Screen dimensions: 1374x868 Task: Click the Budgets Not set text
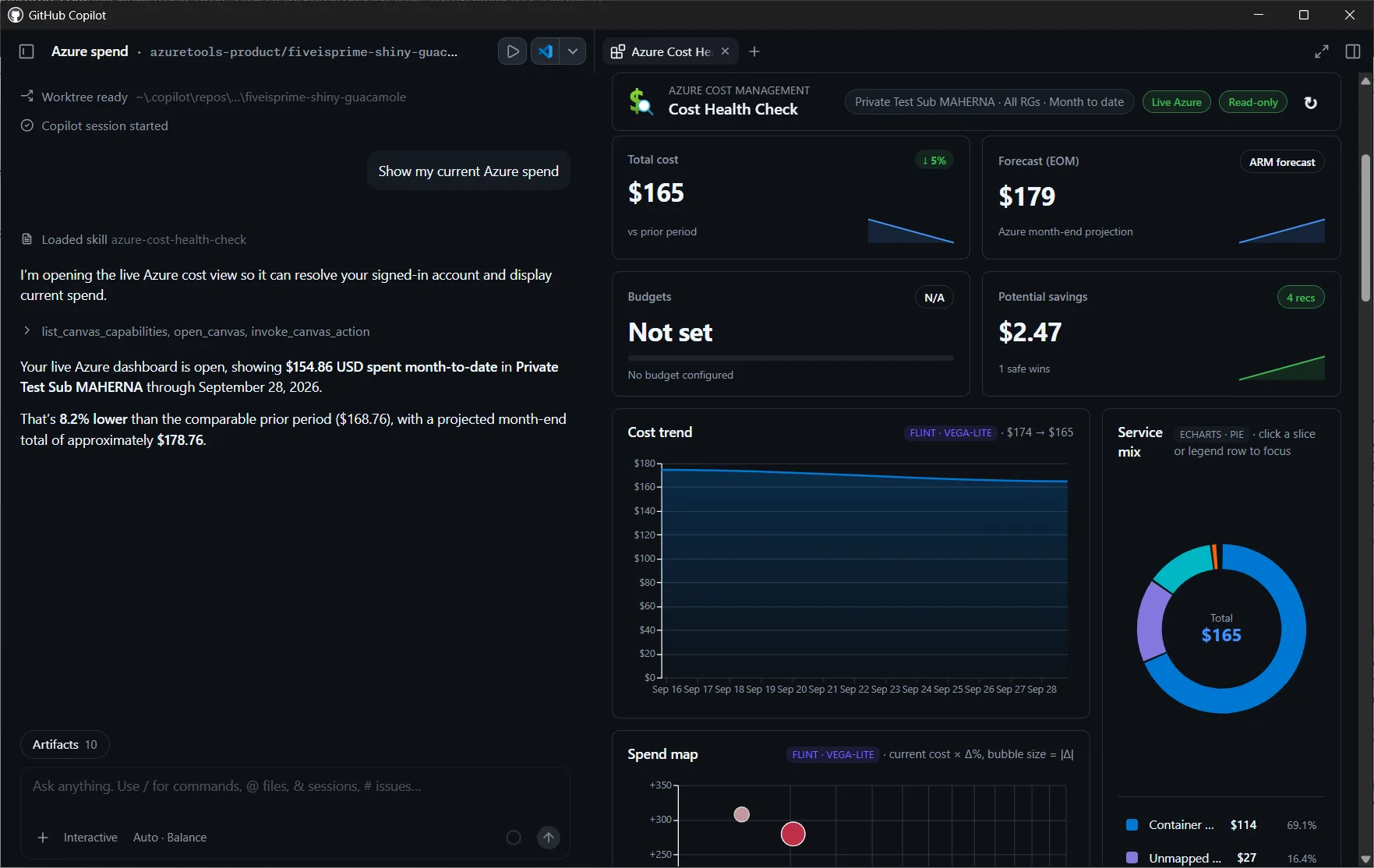670,333
